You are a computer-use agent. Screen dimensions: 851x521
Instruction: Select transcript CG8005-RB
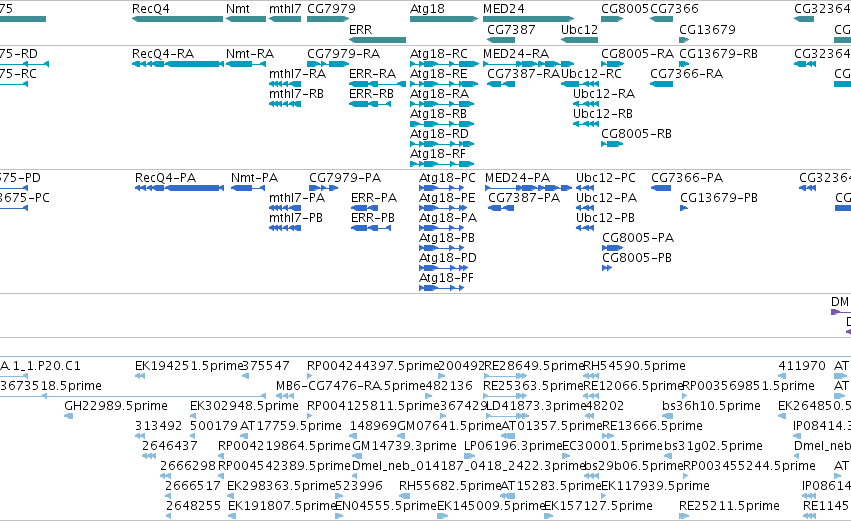click(612, 144)
